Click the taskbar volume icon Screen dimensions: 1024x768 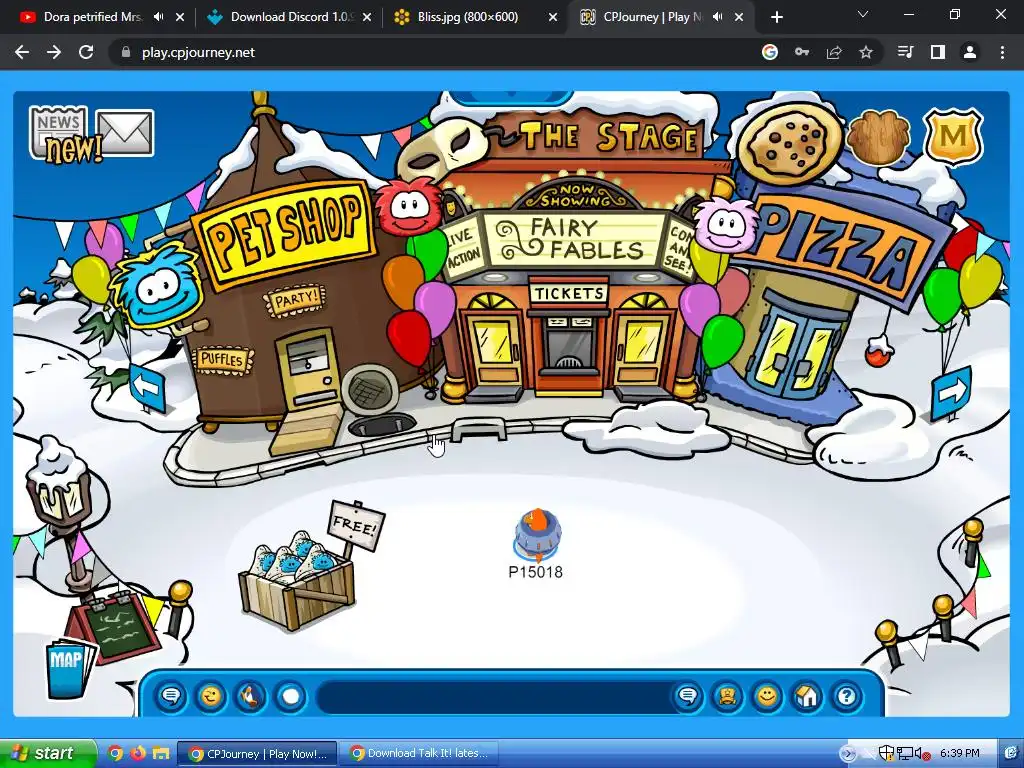click(921, 754)
